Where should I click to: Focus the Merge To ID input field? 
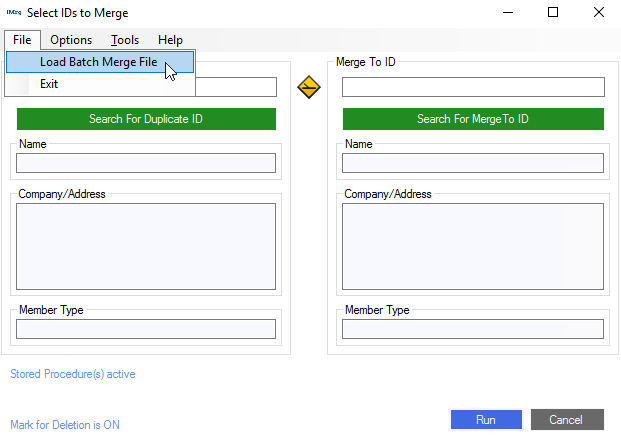coord(473,87)
